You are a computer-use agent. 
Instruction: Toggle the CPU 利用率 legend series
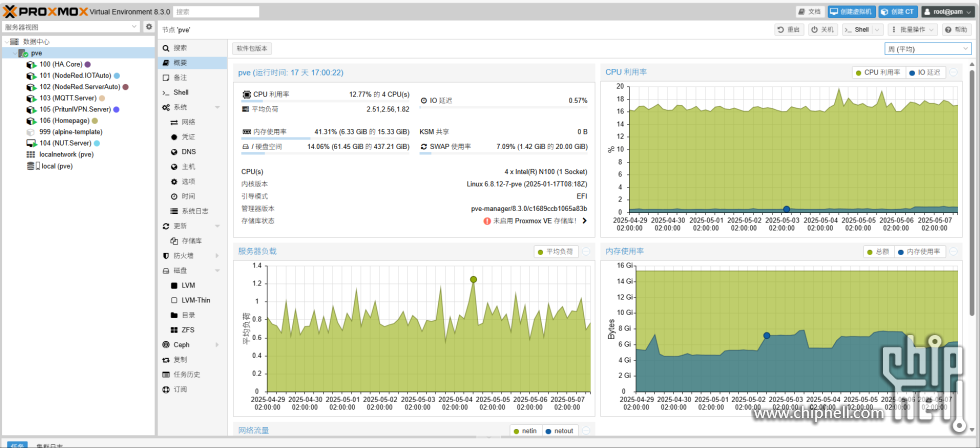coord(878,72)
